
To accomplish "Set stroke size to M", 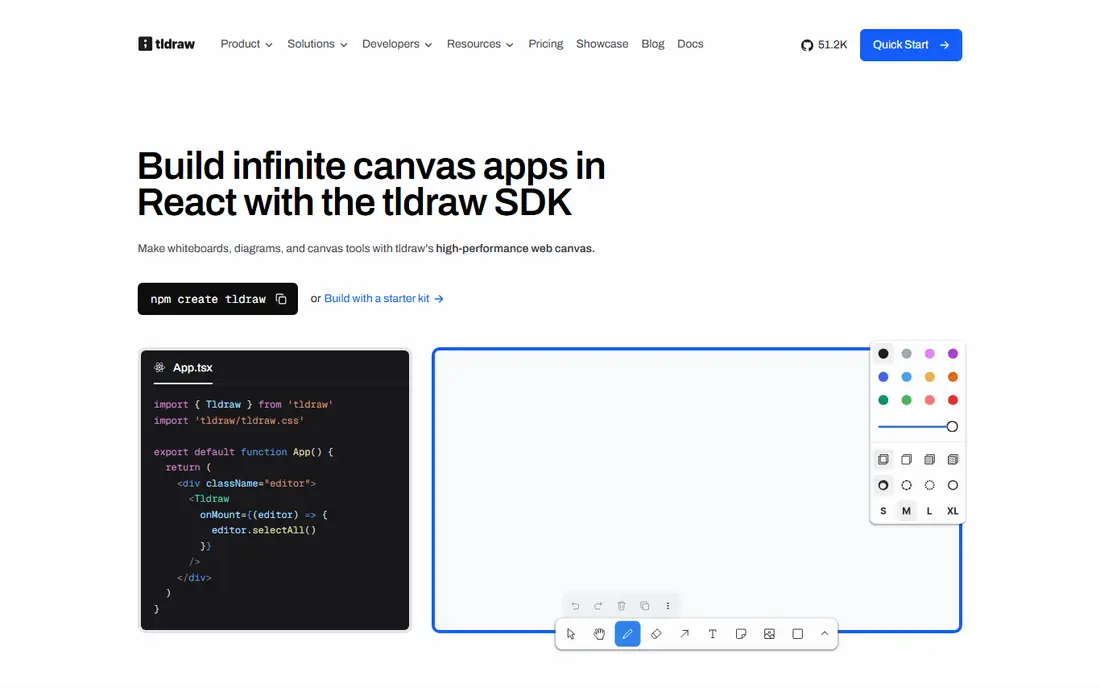I will coord(906,511).
